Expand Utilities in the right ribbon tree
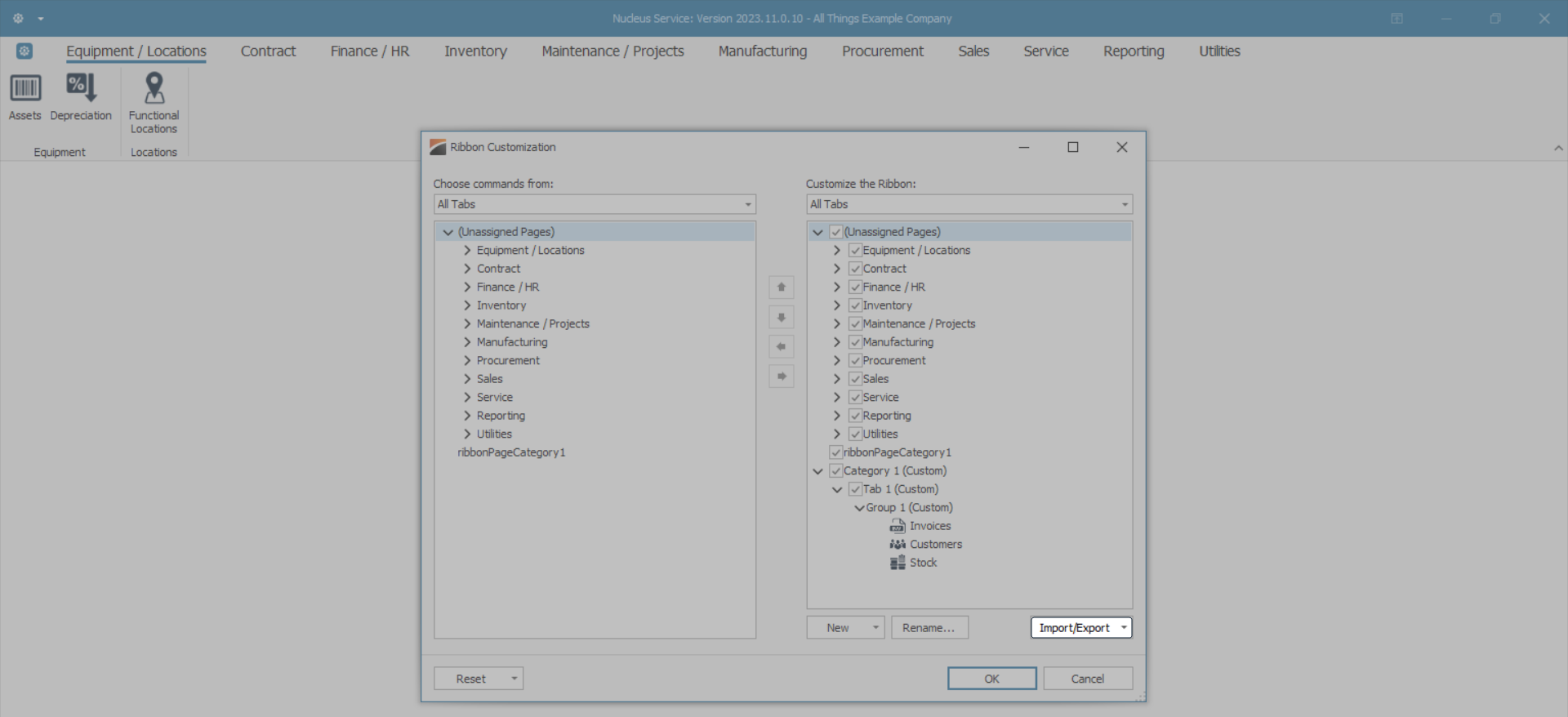1568x717 pixels. 836,434
